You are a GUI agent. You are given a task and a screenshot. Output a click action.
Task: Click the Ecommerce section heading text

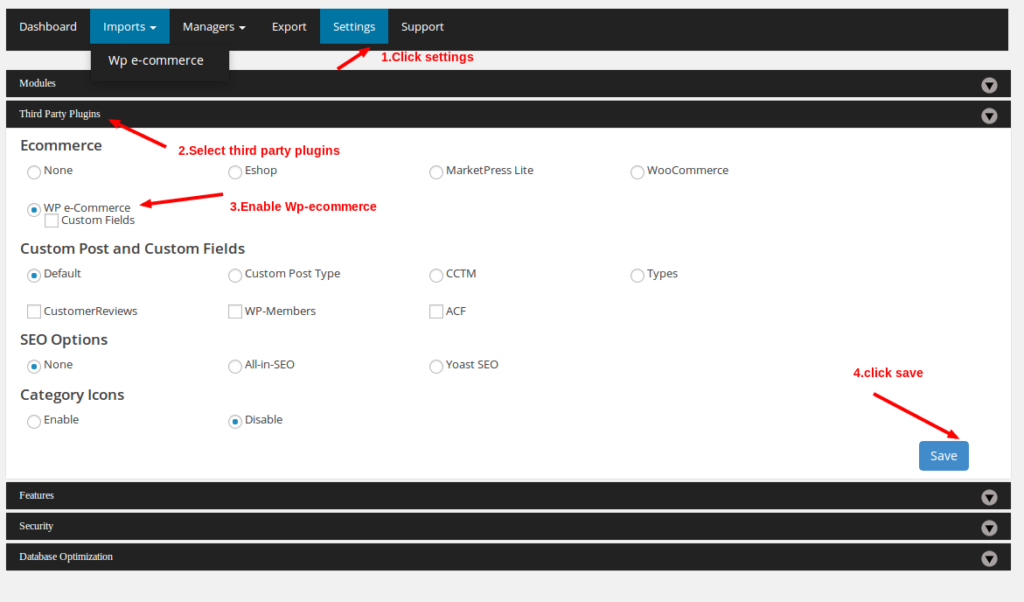pos(61,146)
